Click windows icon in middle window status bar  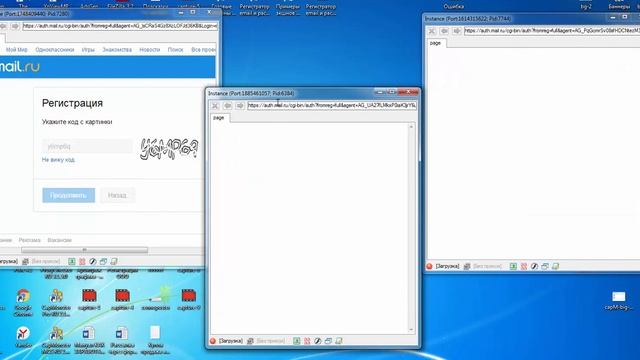point(328,341)
